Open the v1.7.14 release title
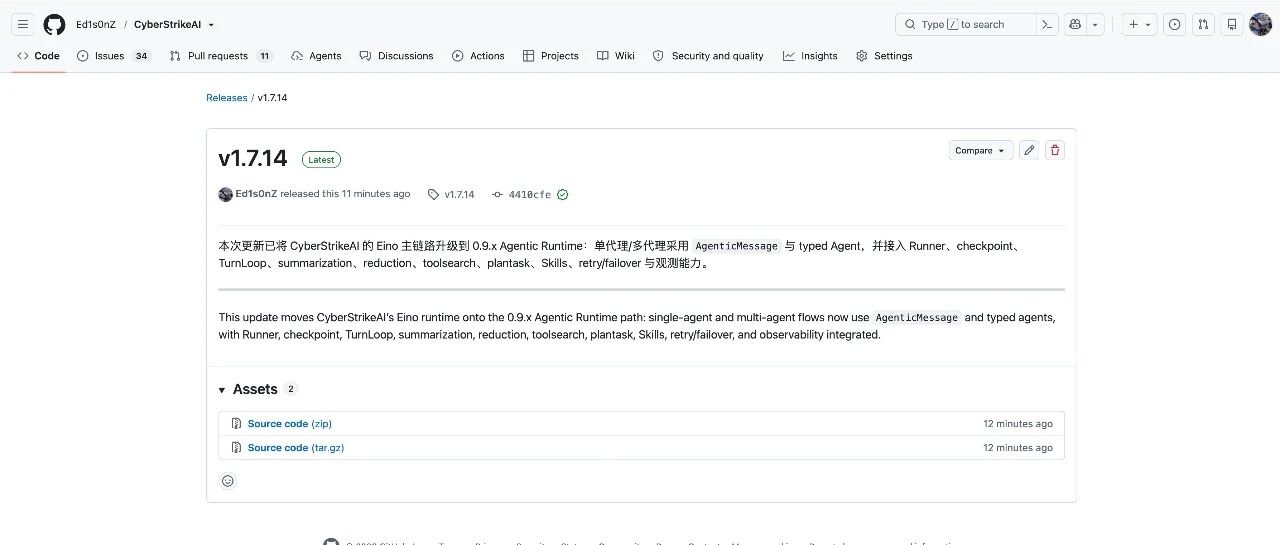 coord(253,158)
